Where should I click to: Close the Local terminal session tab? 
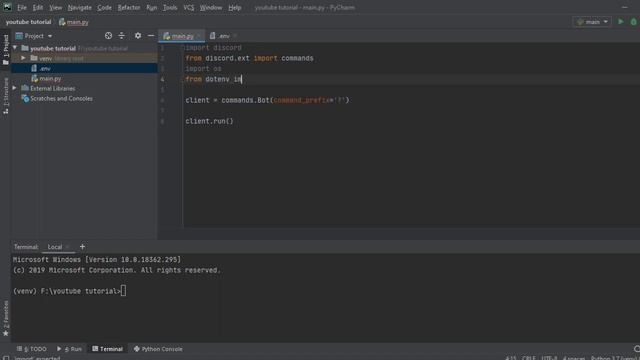68,247
